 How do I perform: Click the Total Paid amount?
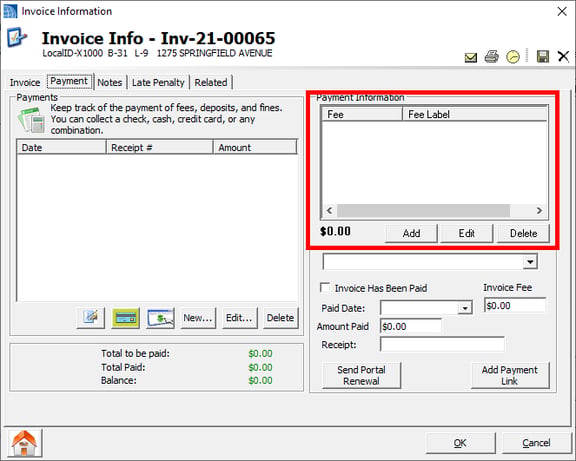[x=260, y=367]
